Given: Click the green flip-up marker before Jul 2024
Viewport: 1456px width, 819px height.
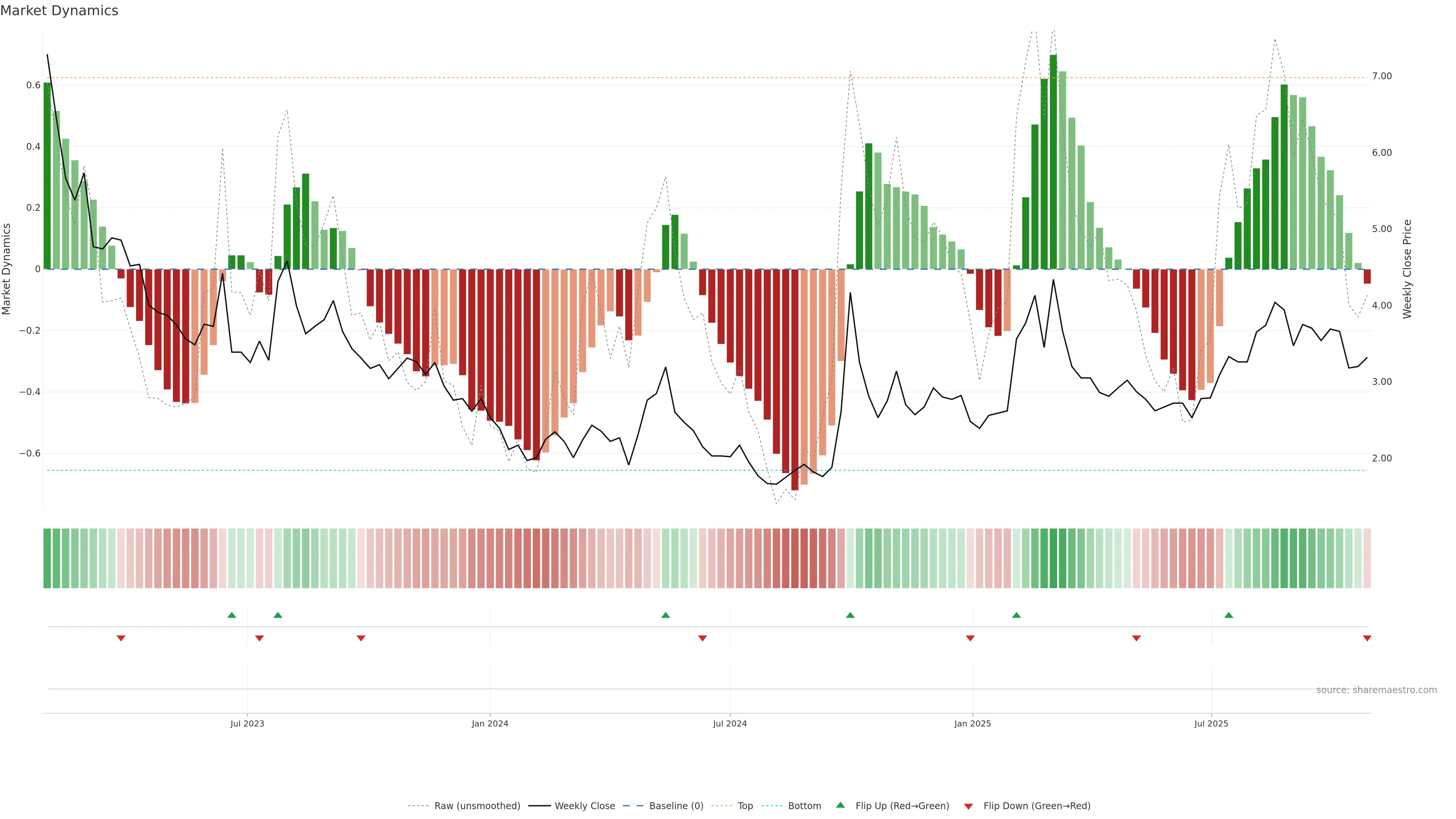Looking at the screenshot, I should (665, 615).
